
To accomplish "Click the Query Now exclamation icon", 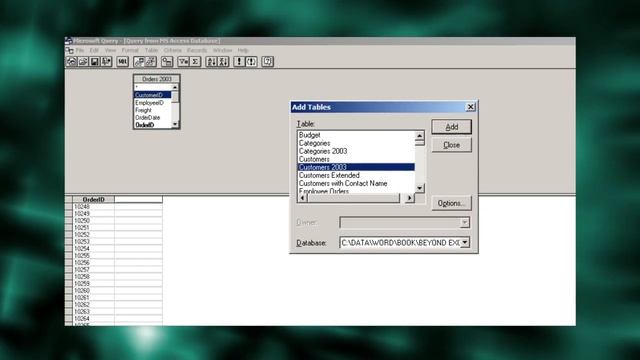I will pyautogui.click(x=239, y=62).
